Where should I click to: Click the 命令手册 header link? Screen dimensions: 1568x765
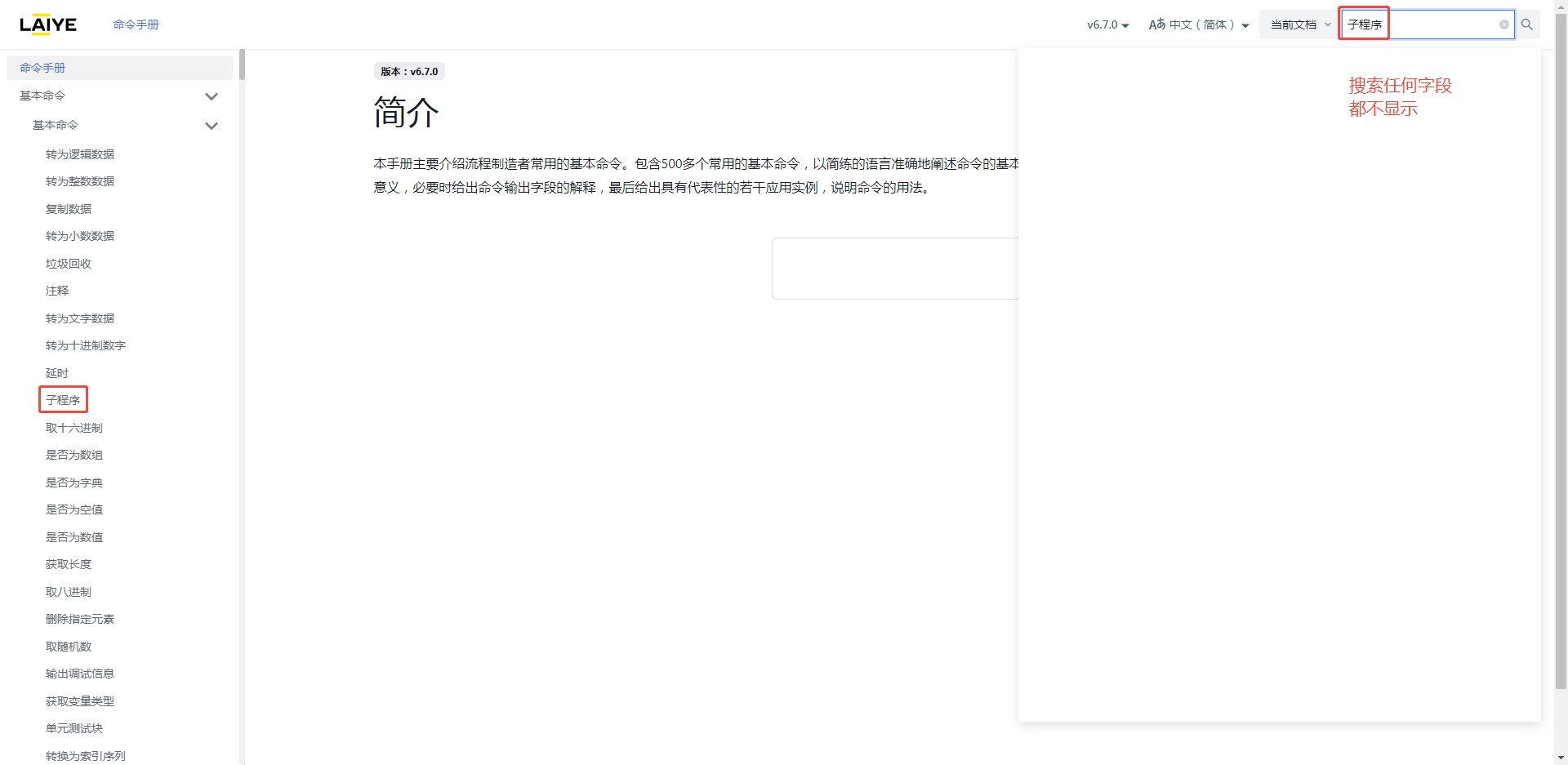[136, 24]
